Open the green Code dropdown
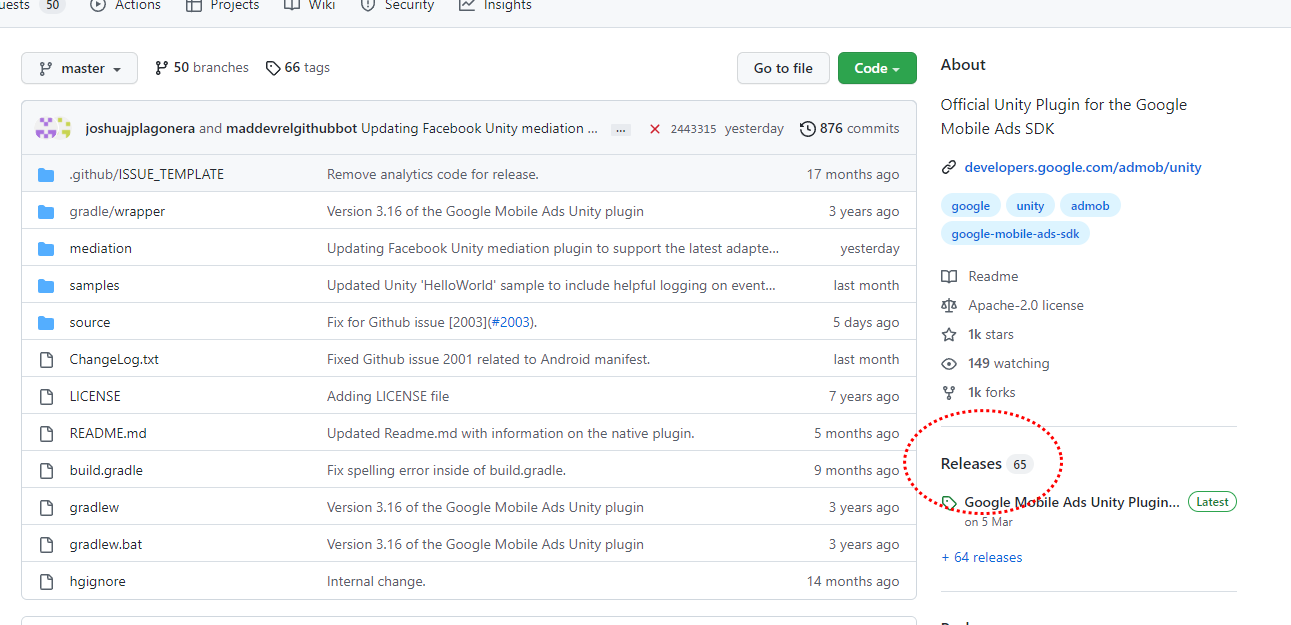The height and width of the screenshot is (625, 1291). 877,68
